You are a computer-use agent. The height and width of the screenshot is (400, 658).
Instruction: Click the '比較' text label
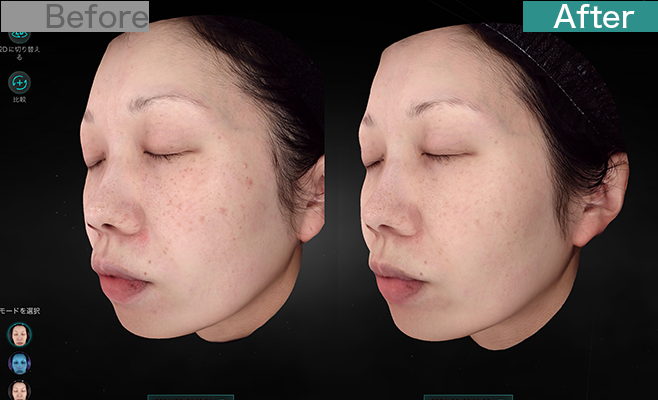click(x=18, y=101)
